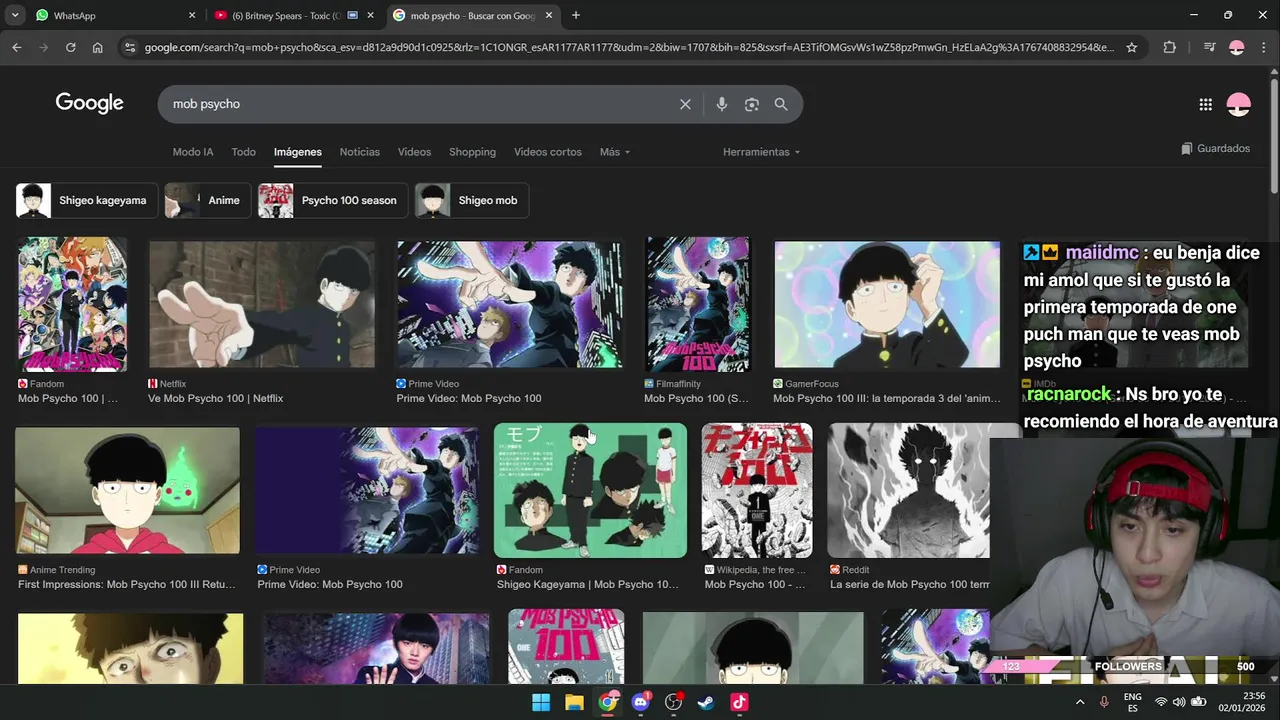This screenshot has width=1280, height=720.
Task: Open the Netflix Mob Psycho 100 thumbnail
Action: pos(262,304)
